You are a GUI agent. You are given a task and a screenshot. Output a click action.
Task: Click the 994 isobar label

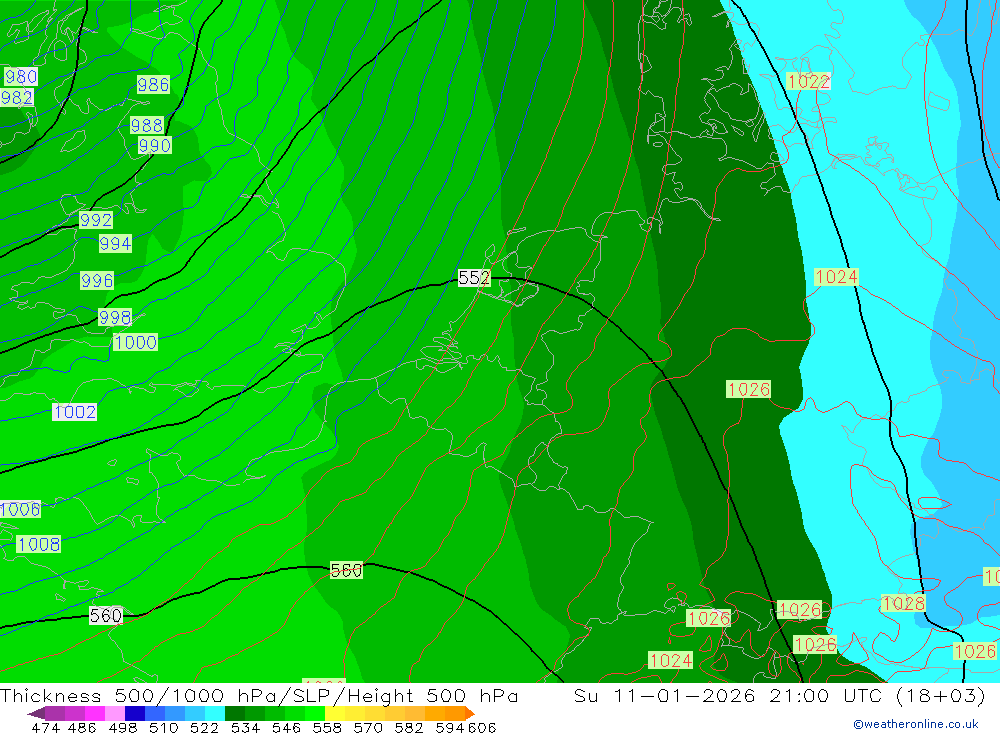[x=115, y=244]
